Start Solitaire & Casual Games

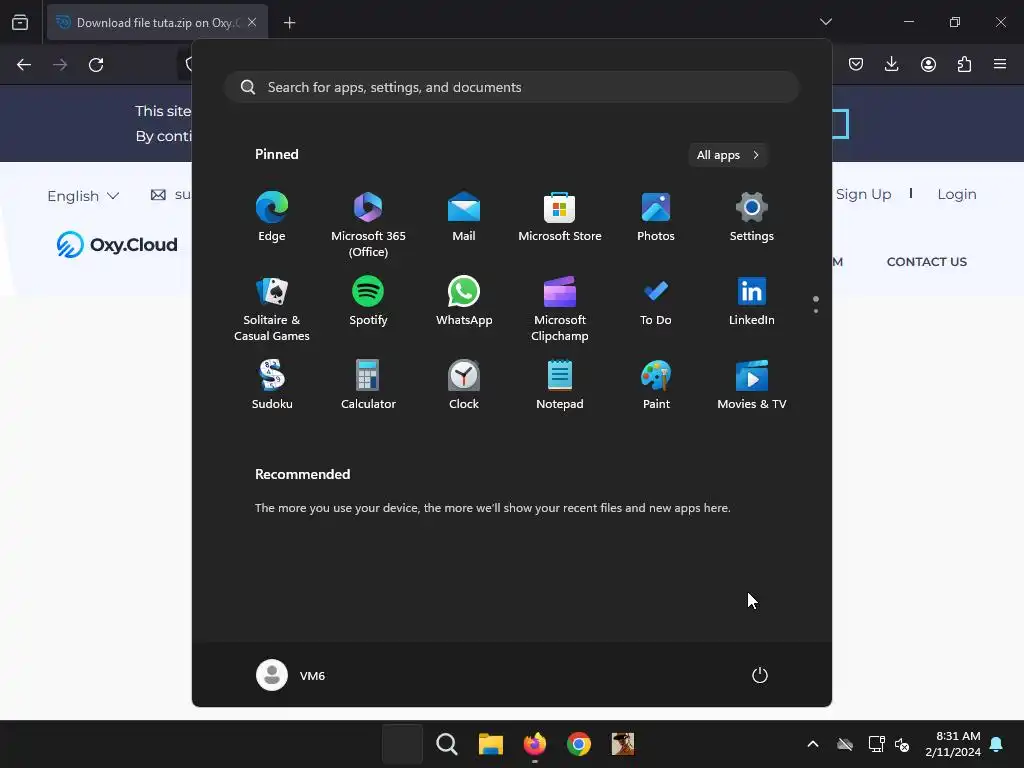pos(272,308)
